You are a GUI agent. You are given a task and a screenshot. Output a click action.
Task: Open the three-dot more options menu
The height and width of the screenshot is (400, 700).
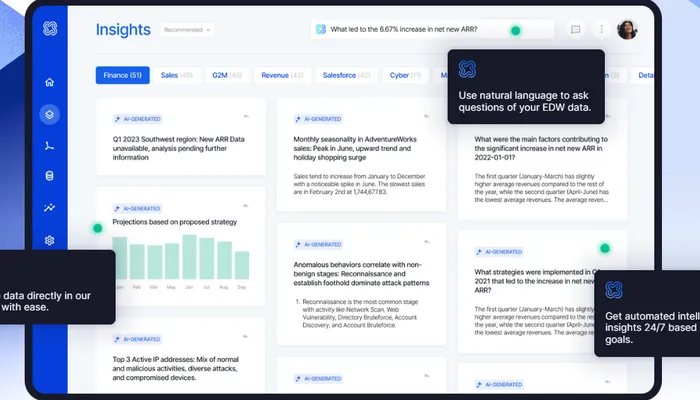pos(601,30)
